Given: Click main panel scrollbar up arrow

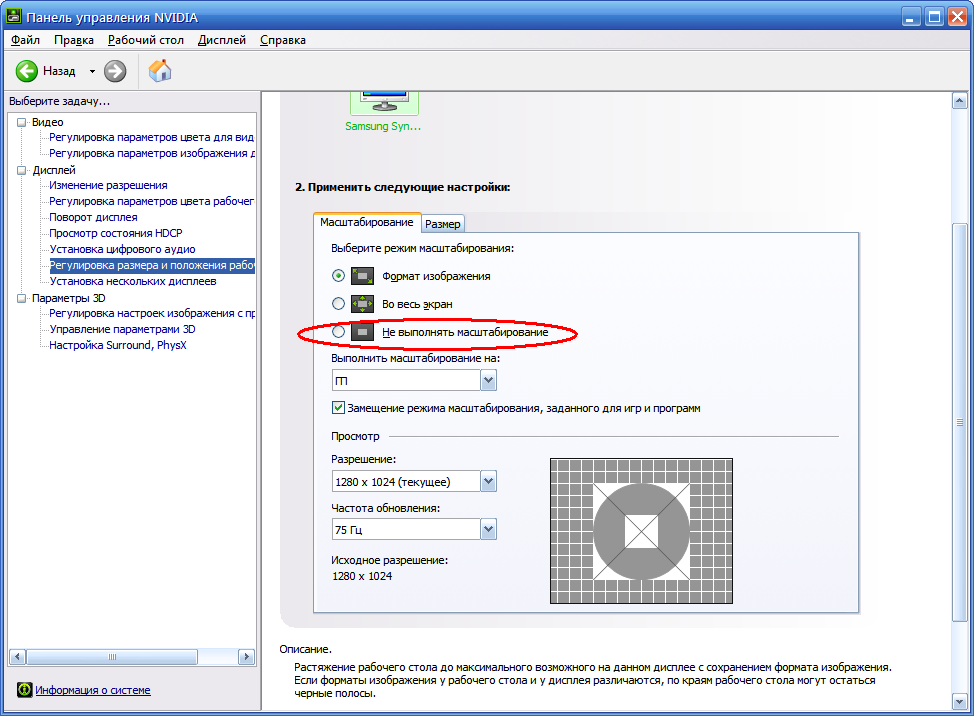Looking at the screenshot, I should click(960, 101).
